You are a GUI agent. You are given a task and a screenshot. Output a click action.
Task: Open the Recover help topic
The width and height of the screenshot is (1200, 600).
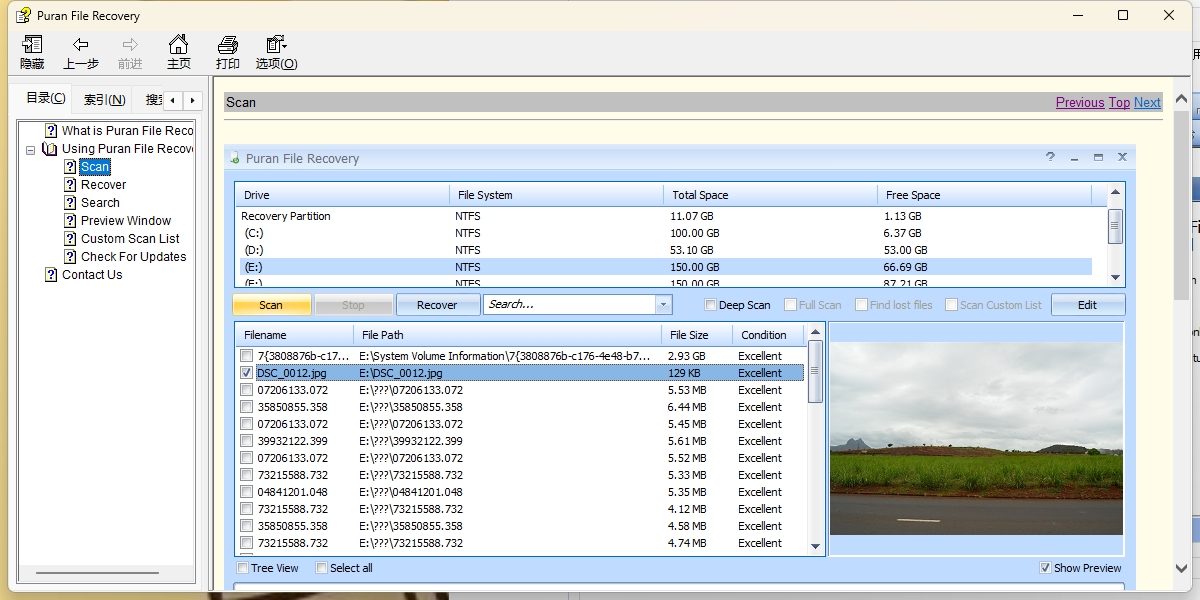(103, 185)
